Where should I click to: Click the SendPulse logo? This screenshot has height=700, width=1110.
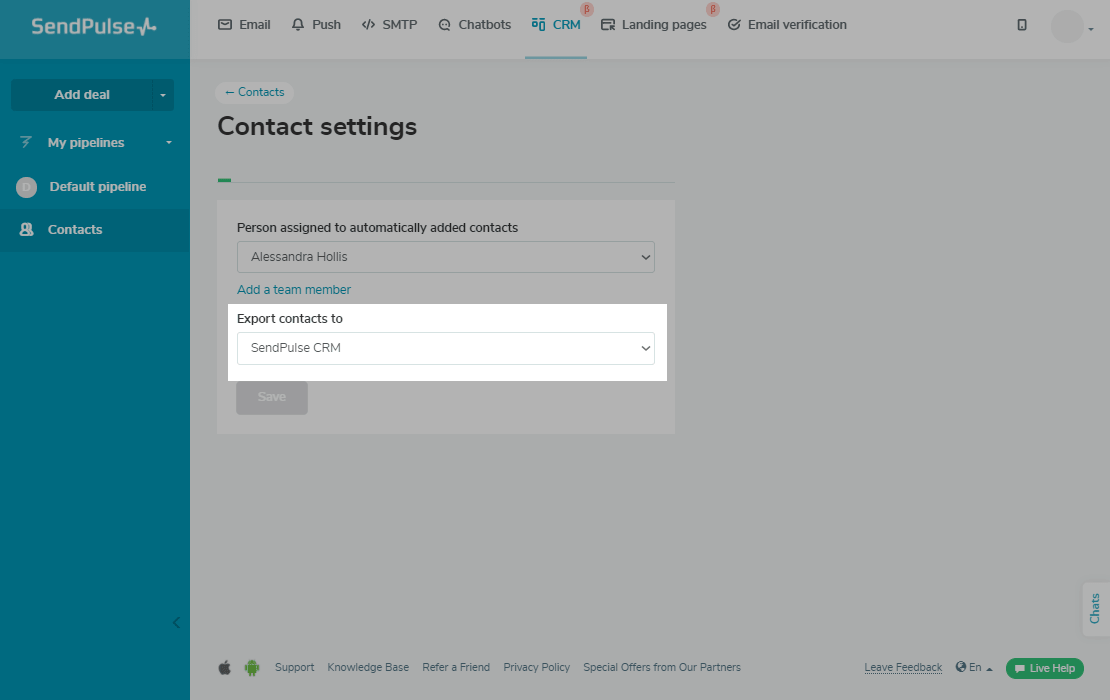(x=94, y=27)
